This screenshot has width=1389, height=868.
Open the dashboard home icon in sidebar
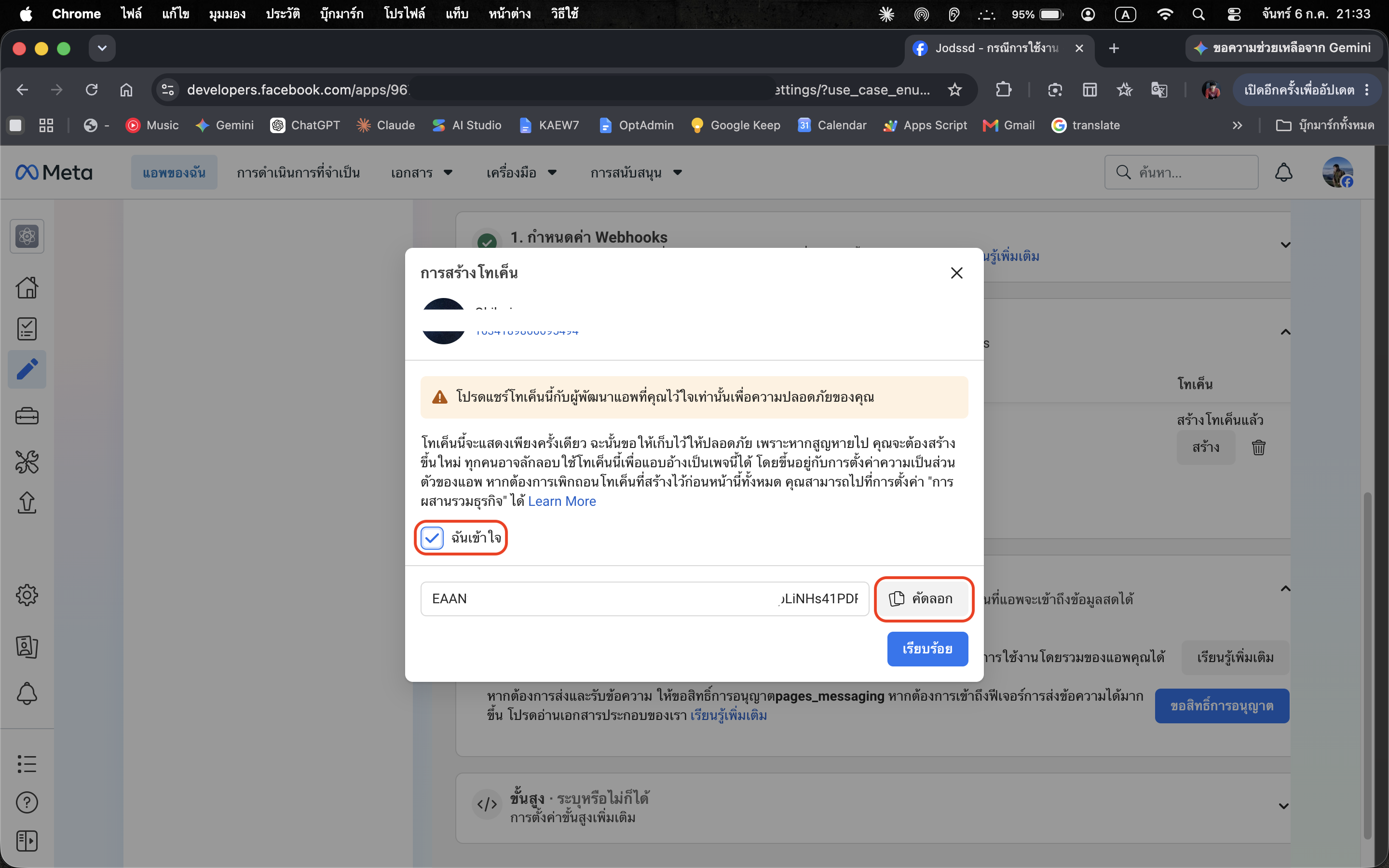[x=27, y=287]
